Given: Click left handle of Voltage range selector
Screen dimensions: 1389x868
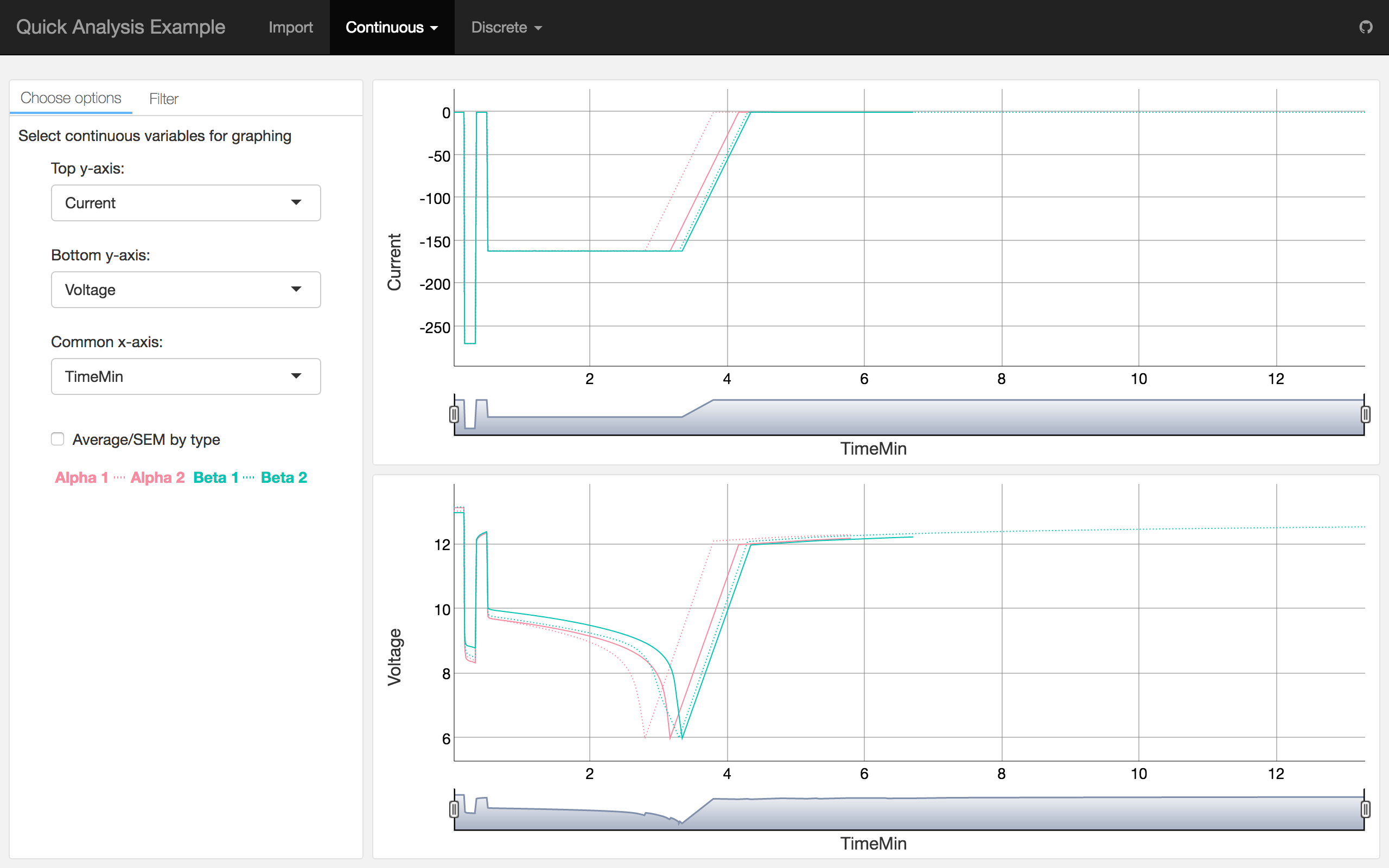Looking at the screenshot, I should click(x=454, y=809).
